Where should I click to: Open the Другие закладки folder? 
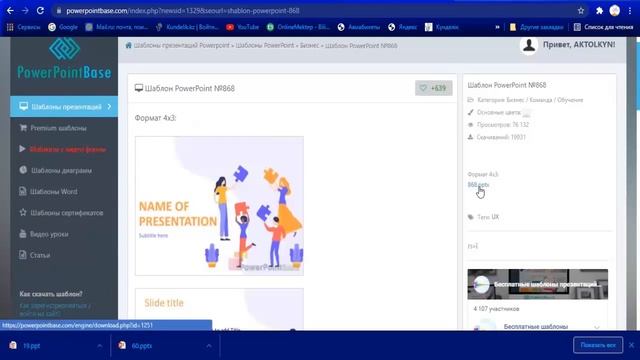pyautogui.click(x=536, y=27)
